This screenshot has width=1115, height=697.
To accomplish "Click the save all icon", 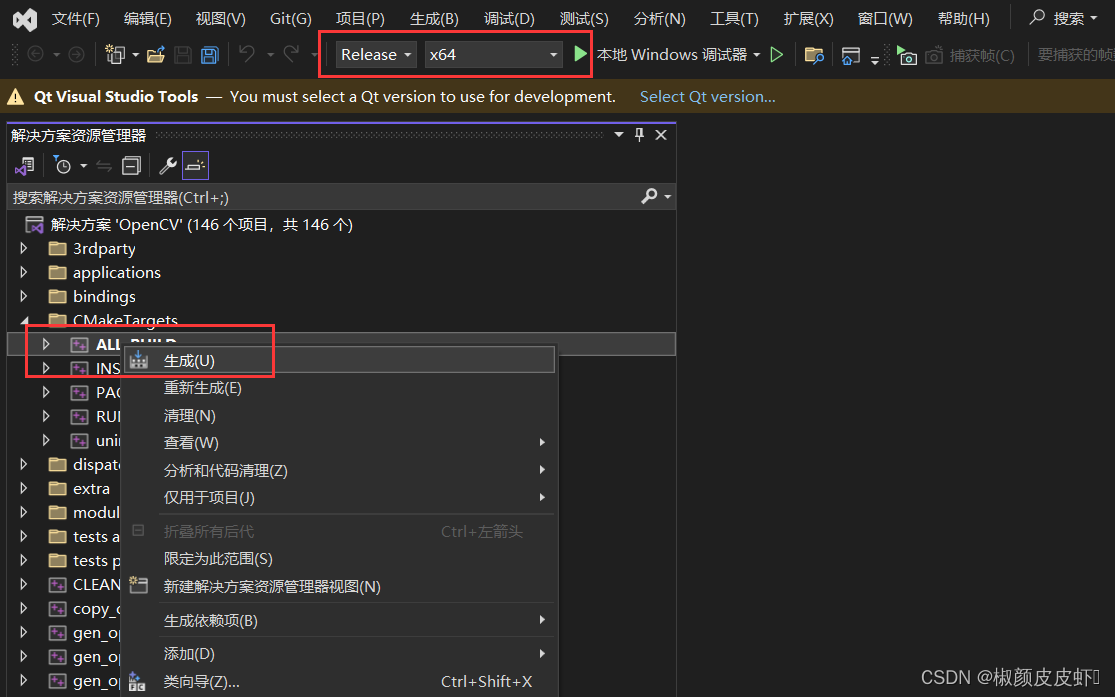I will point(210,55).
